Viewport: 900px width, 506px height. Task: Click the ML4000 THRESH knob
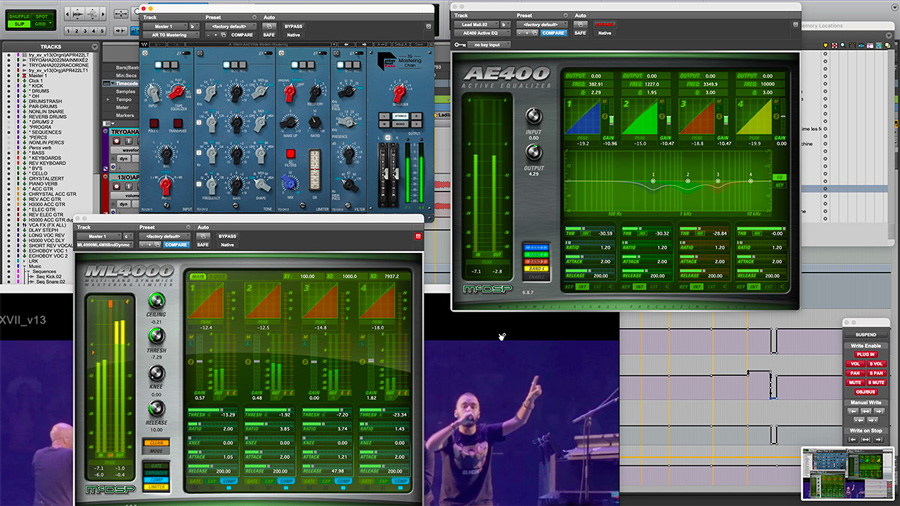point(156,336)
